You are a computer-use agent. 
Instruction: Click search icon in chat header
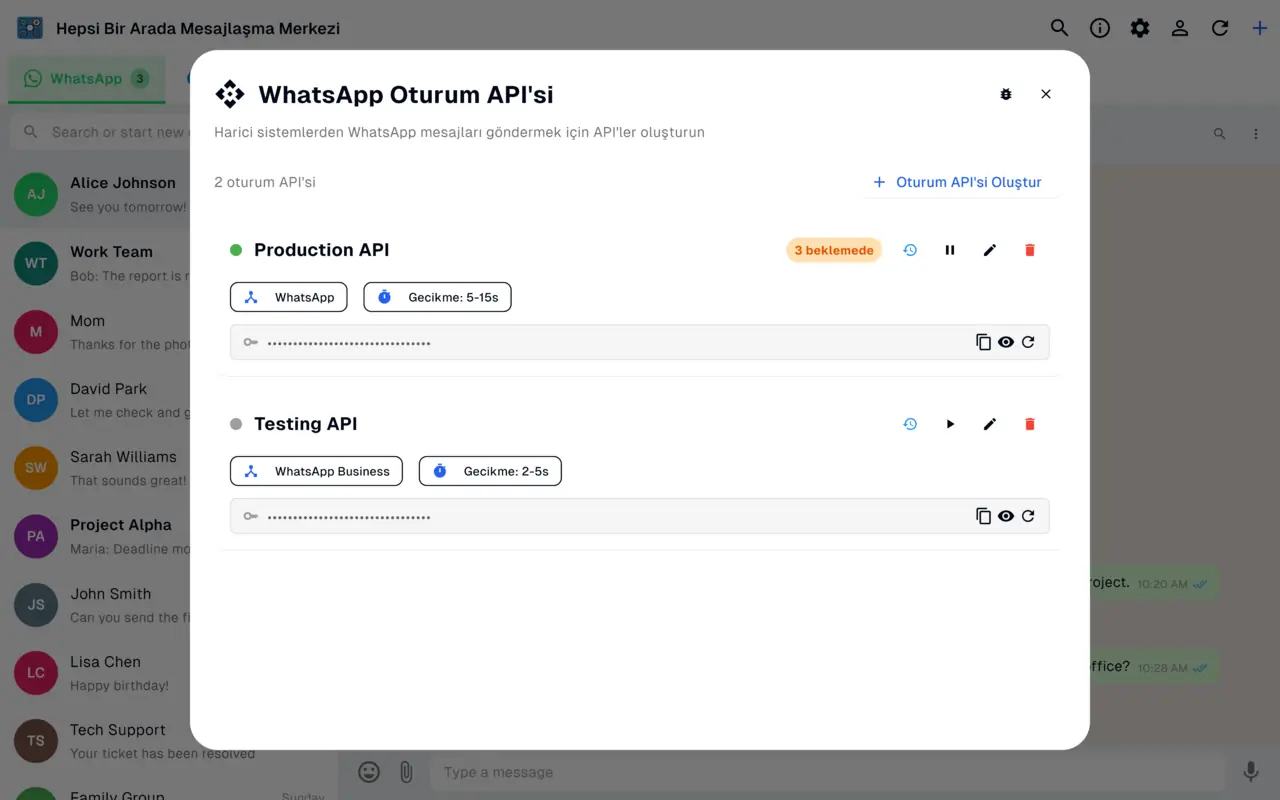coord(1219,133)
